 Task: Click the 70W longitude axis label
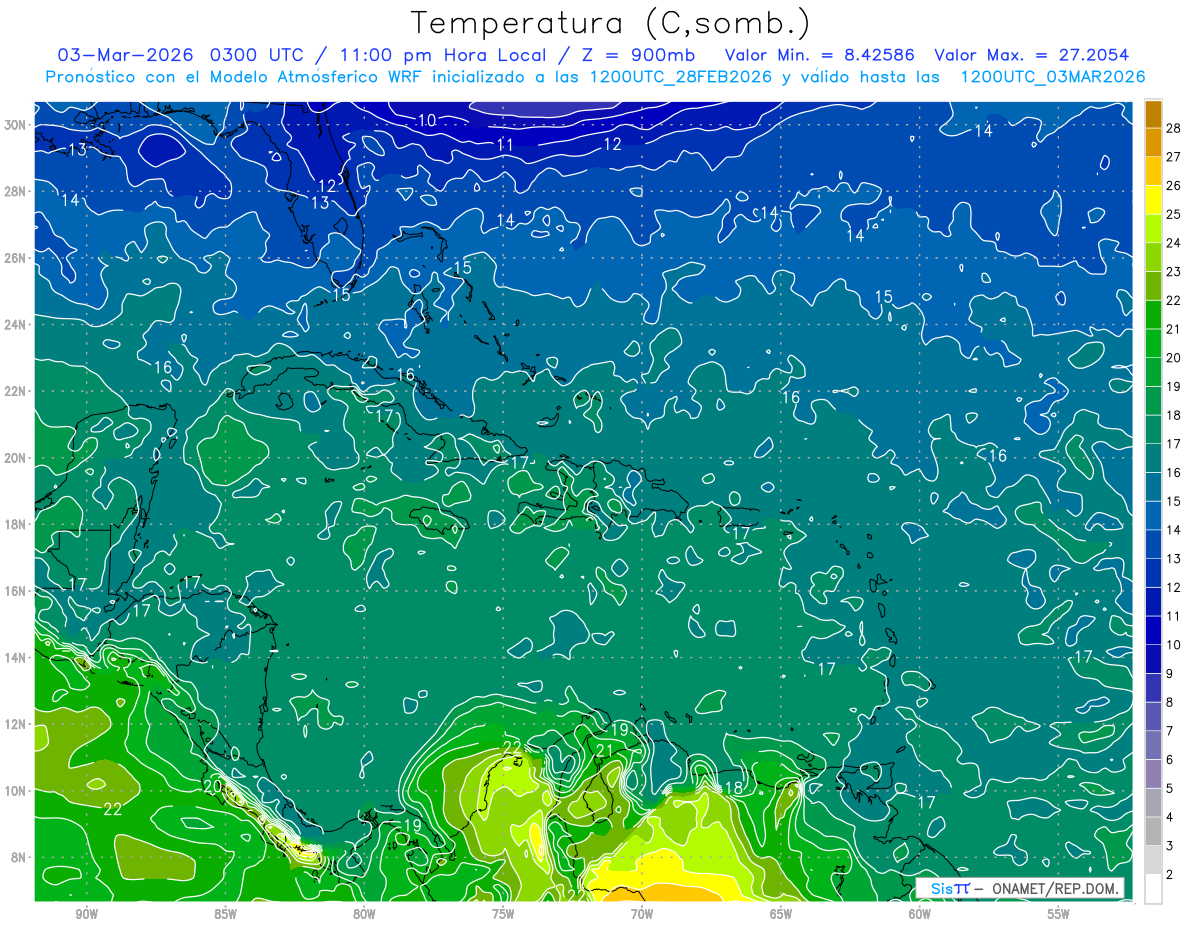click(642, 914)
